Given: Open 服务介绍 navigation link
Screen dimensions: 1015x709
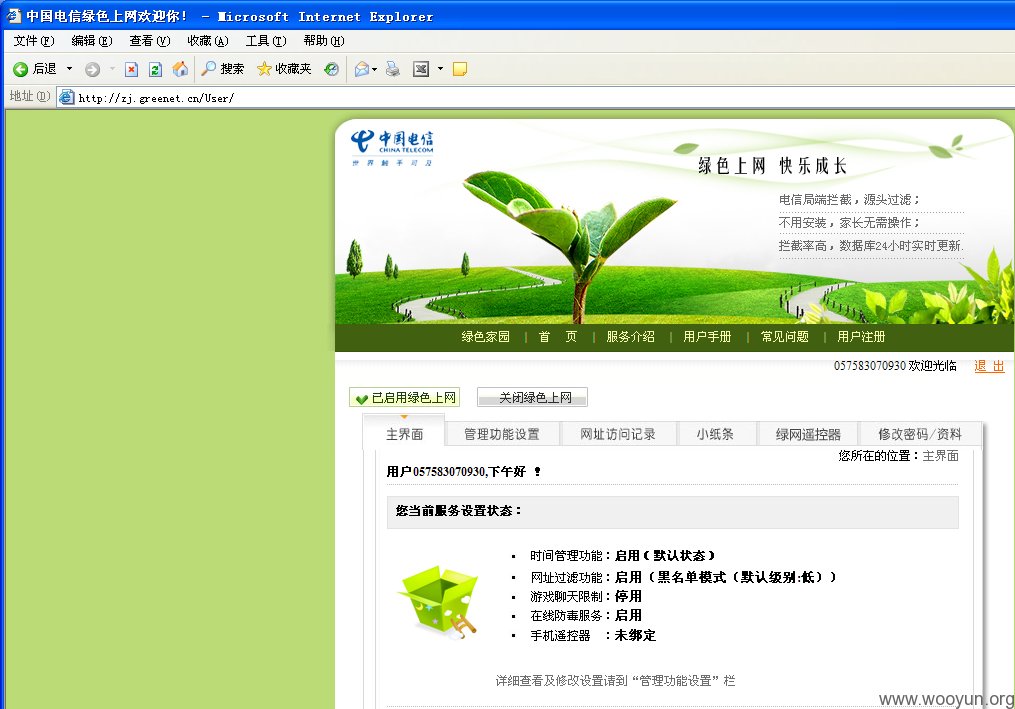Looking at the screenshot, I should pyautogui.click(x=630, y=337).
